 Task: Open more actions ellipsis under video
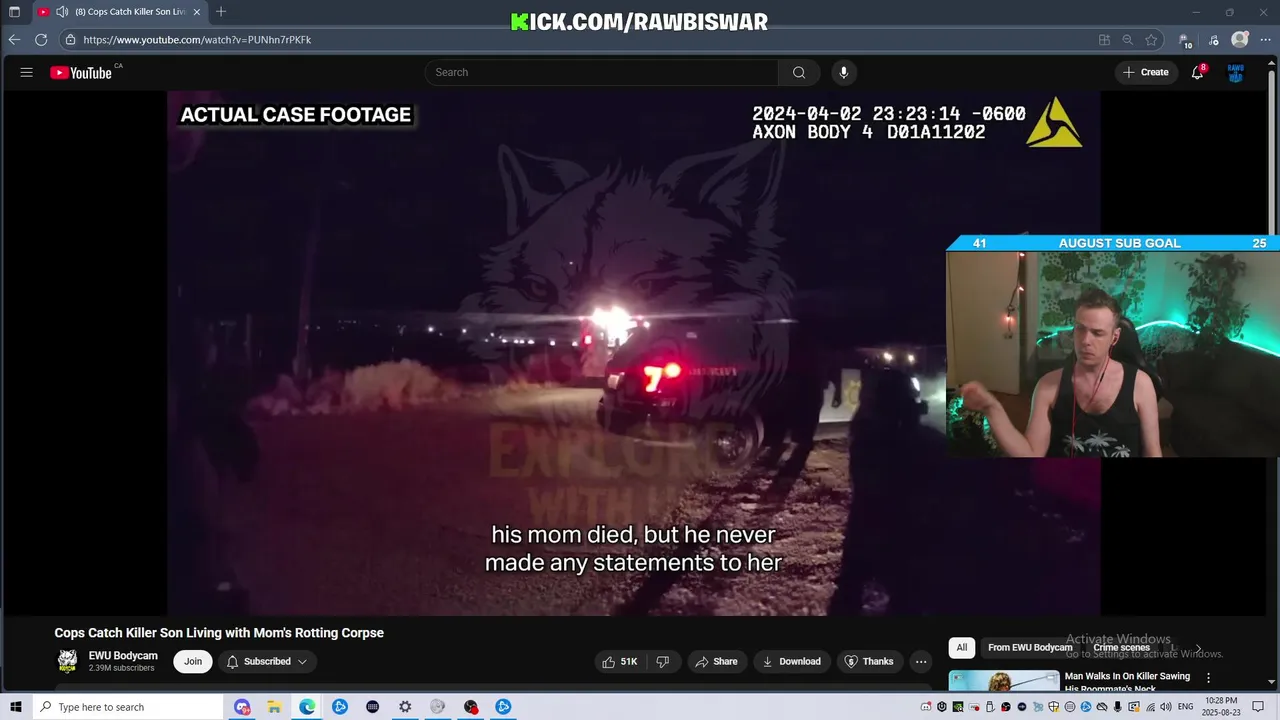(x=921, y=661)
